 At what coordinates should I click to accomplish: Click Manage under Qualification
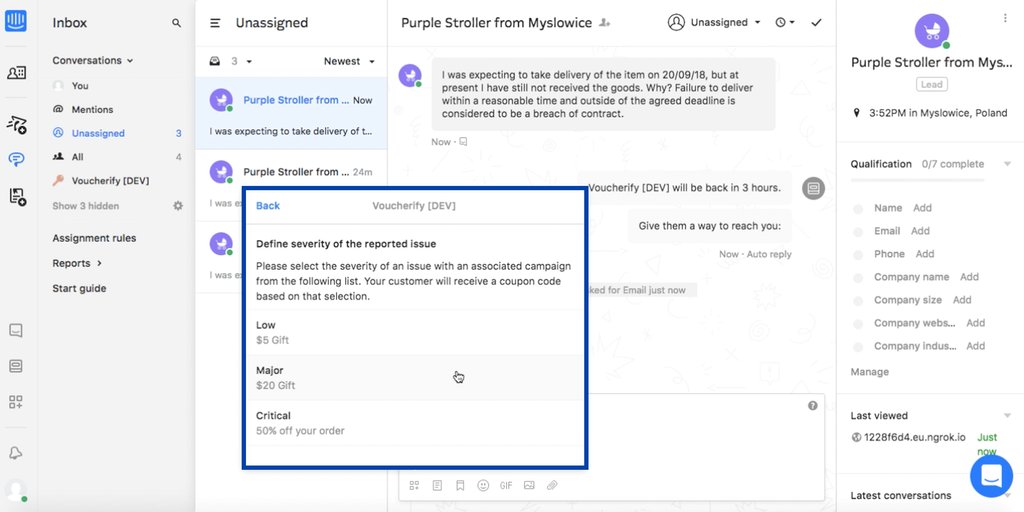[869, 372]
